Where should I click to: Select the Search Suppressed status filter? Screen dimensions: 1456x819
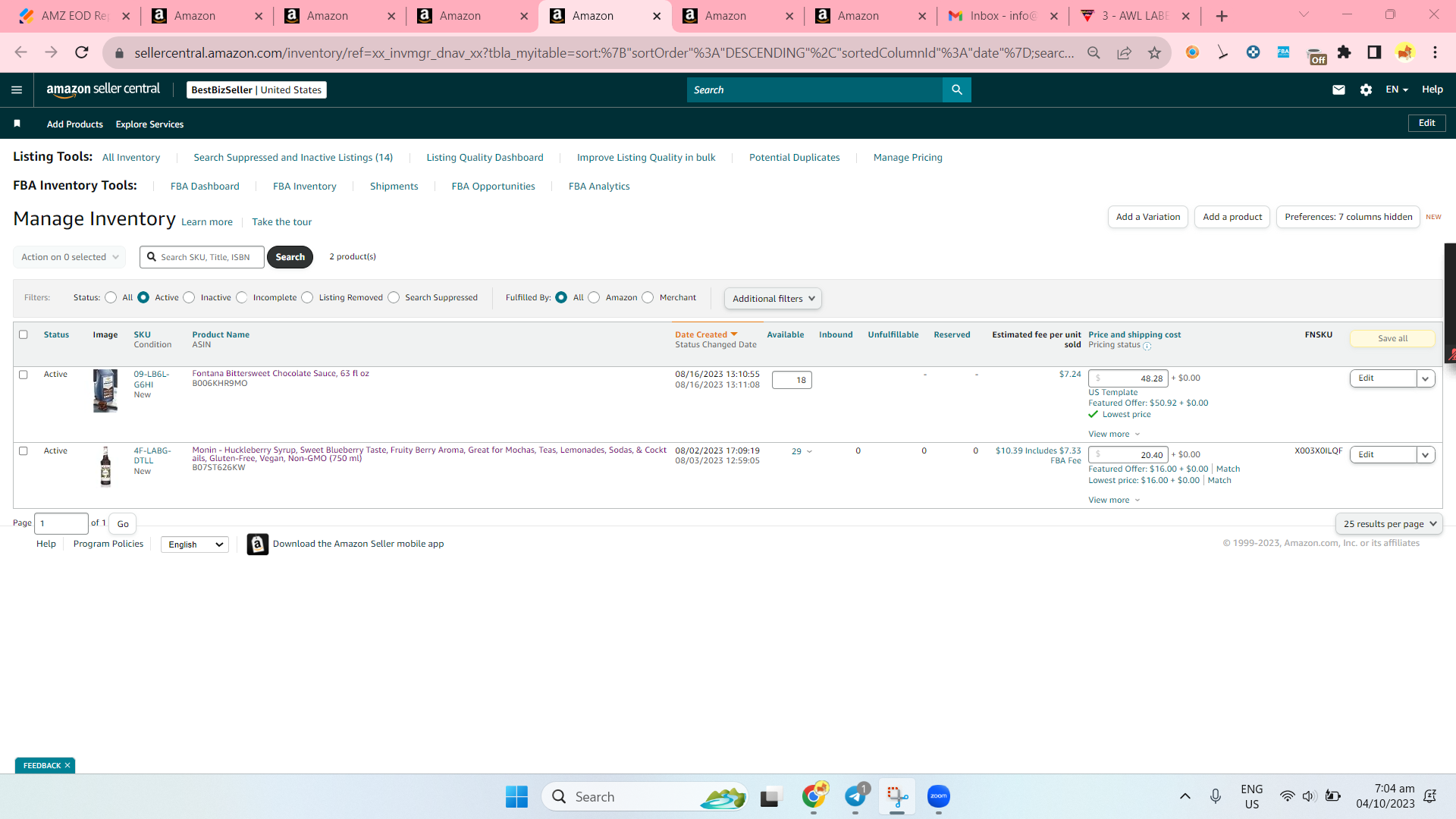pos(394,297)
